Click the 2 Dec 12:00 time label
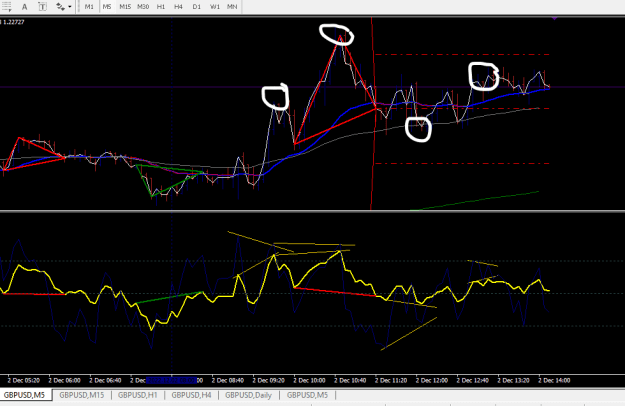 click(432, 380)
